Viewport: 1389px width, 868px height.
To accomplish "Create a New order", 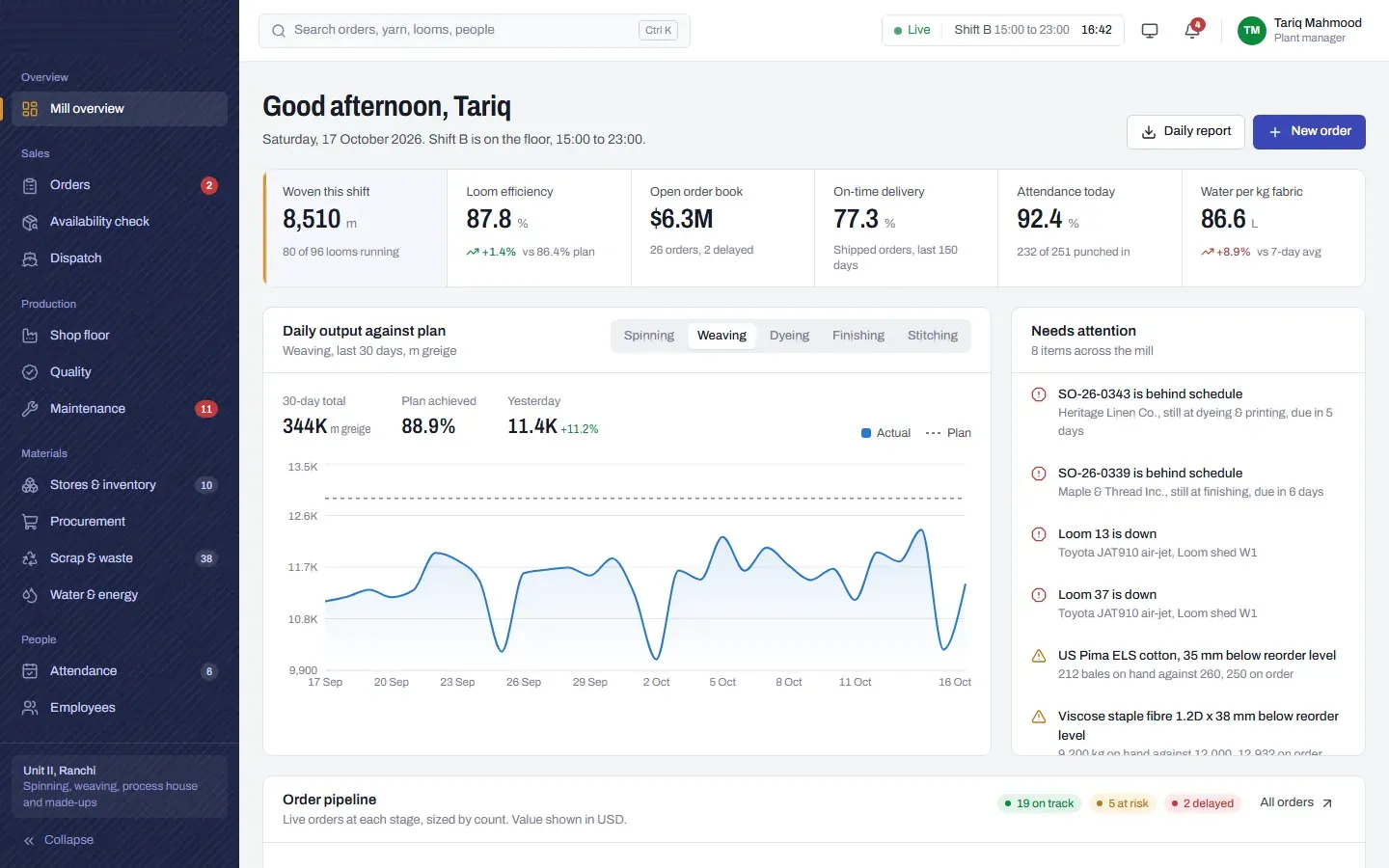I will click(1309, 132).
